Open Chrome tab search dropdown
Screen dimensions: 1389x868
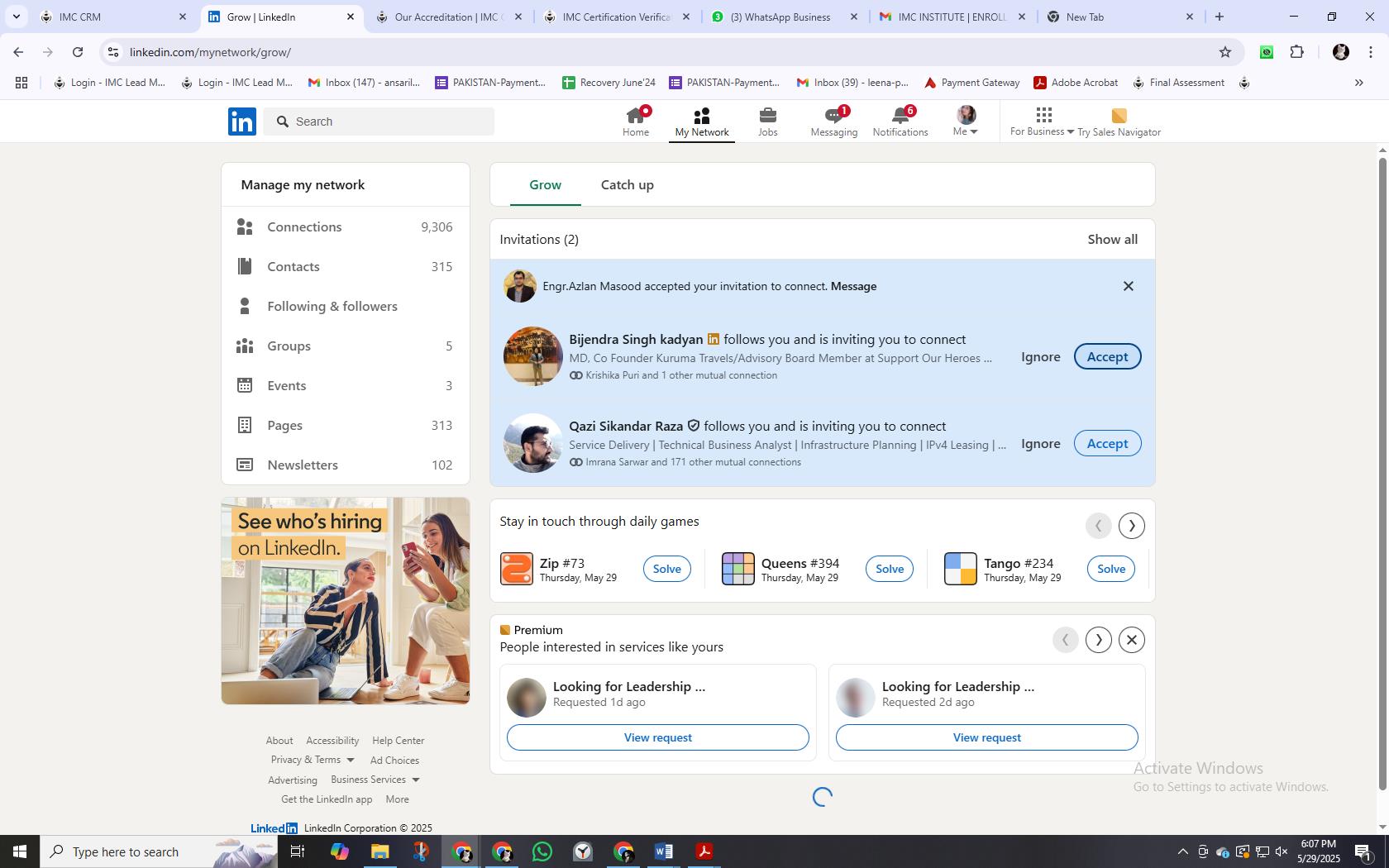coord(16,17)
